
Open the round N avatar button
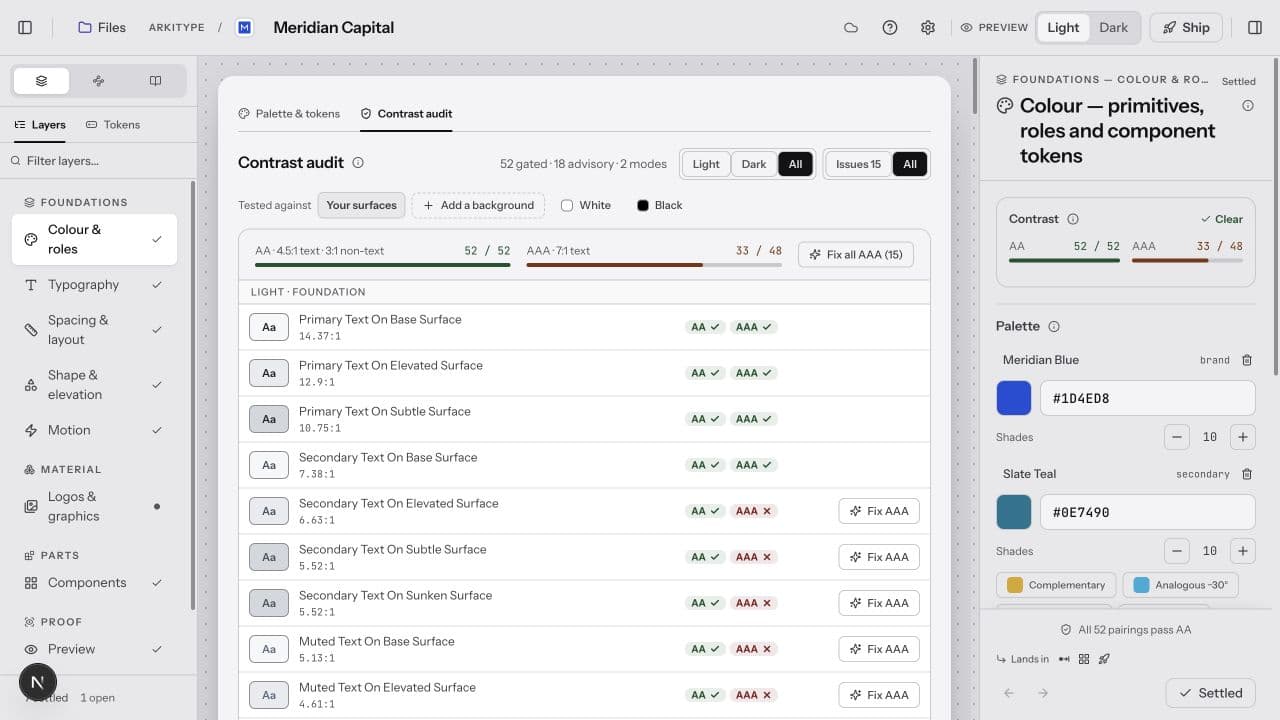[37, 683]
